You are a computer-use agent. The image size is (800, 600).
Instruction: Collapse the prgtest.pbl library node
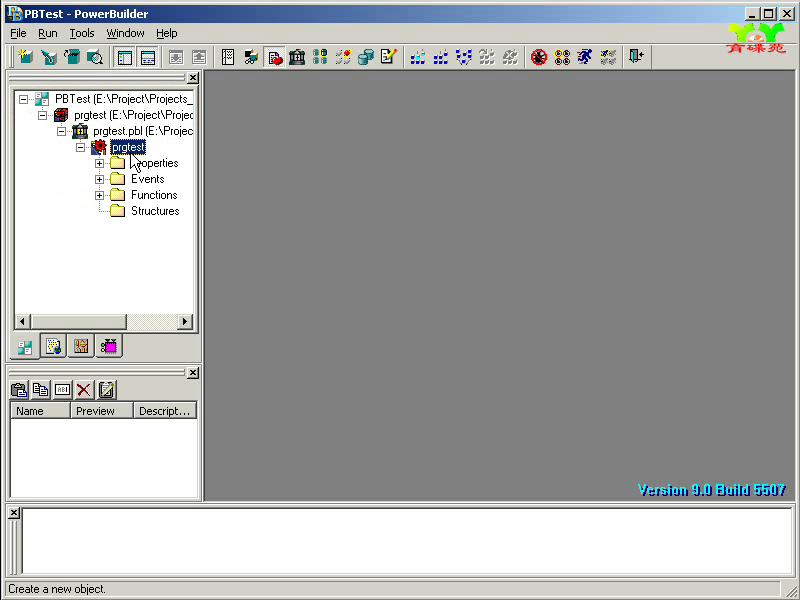[61, 131]
